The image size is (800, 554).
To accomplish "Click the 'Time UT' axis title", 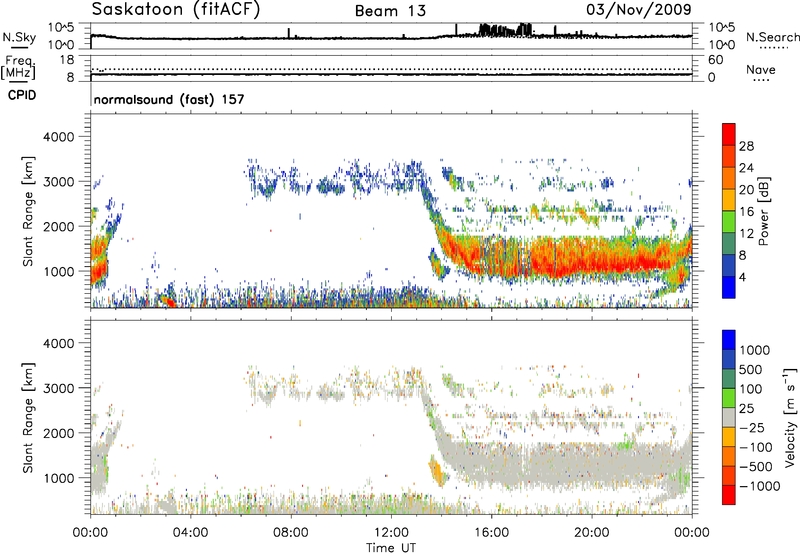I will 391,548.
